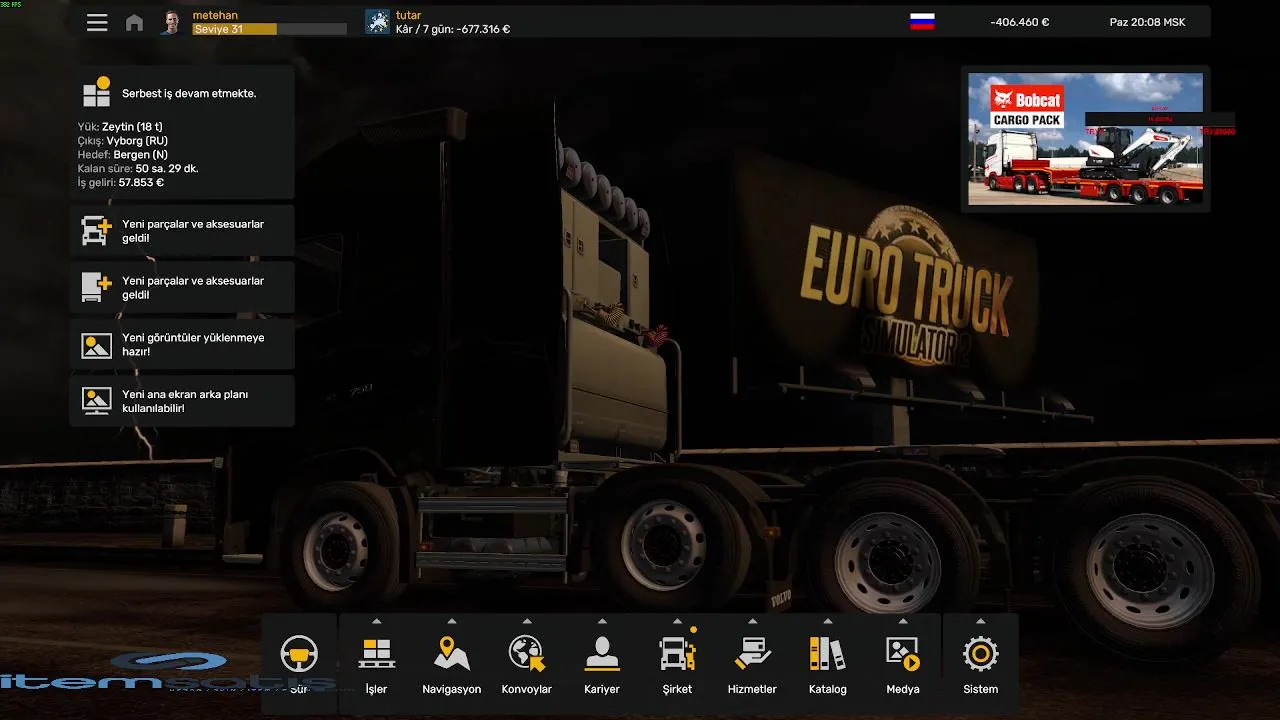Open the freelance job status icon
The height and width of the screenshot is (720, 1280).
[x=97, y=93]
